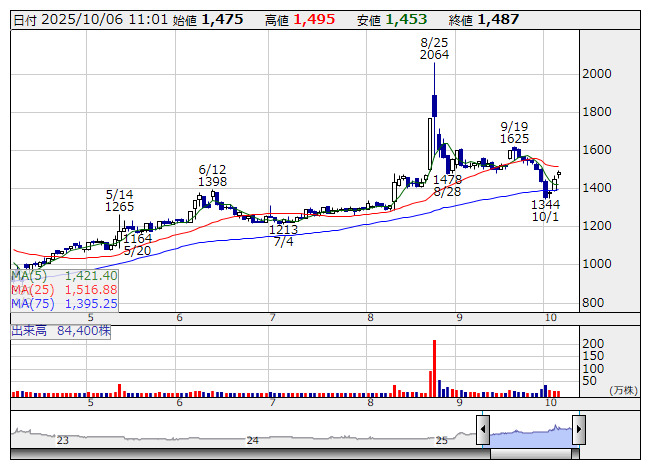Screen dimensions: 653x470
Task: Click year marker 24 in navigator
Action: coord(253,440)
